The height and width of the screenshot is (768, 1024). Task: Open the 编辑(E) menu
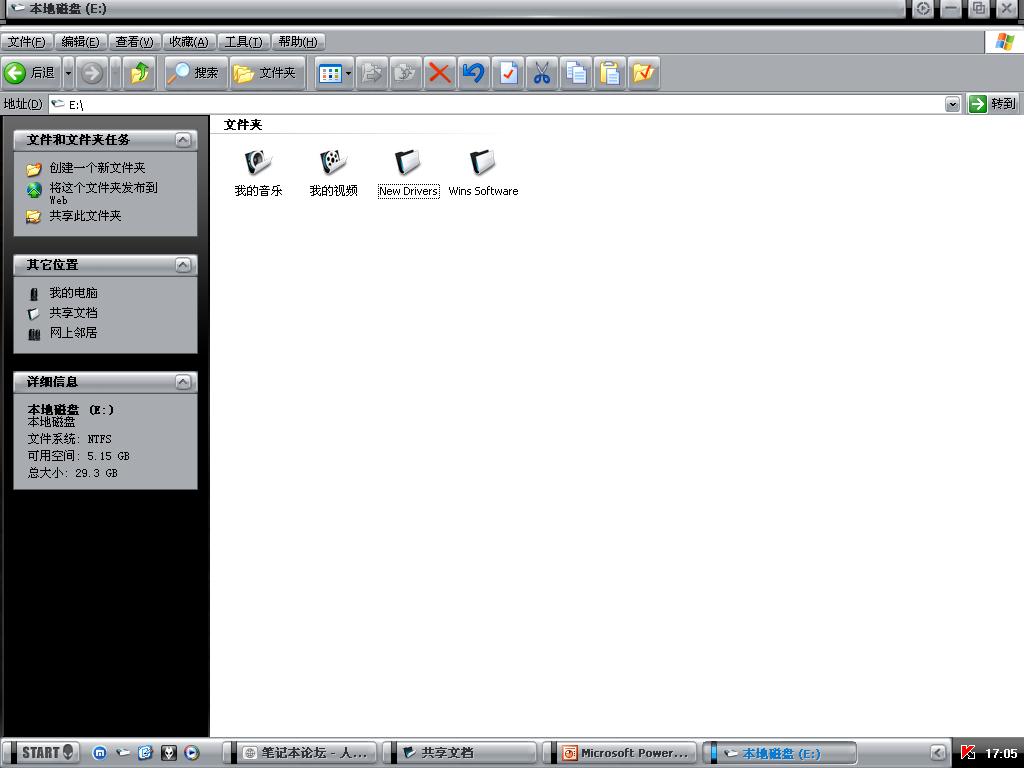[80, 42]
